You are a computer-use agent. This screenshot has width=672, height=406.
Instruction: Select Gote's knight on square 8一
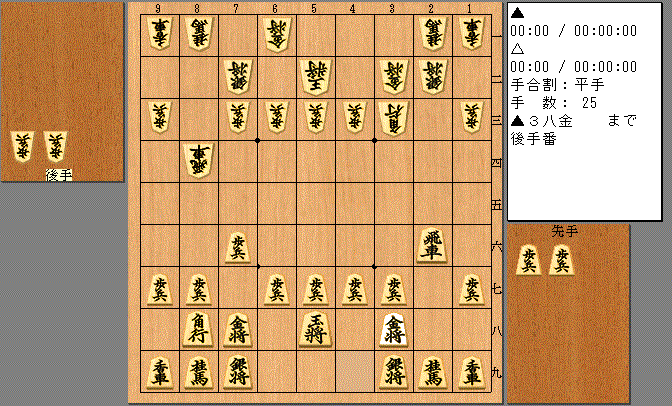coord(198,34)
